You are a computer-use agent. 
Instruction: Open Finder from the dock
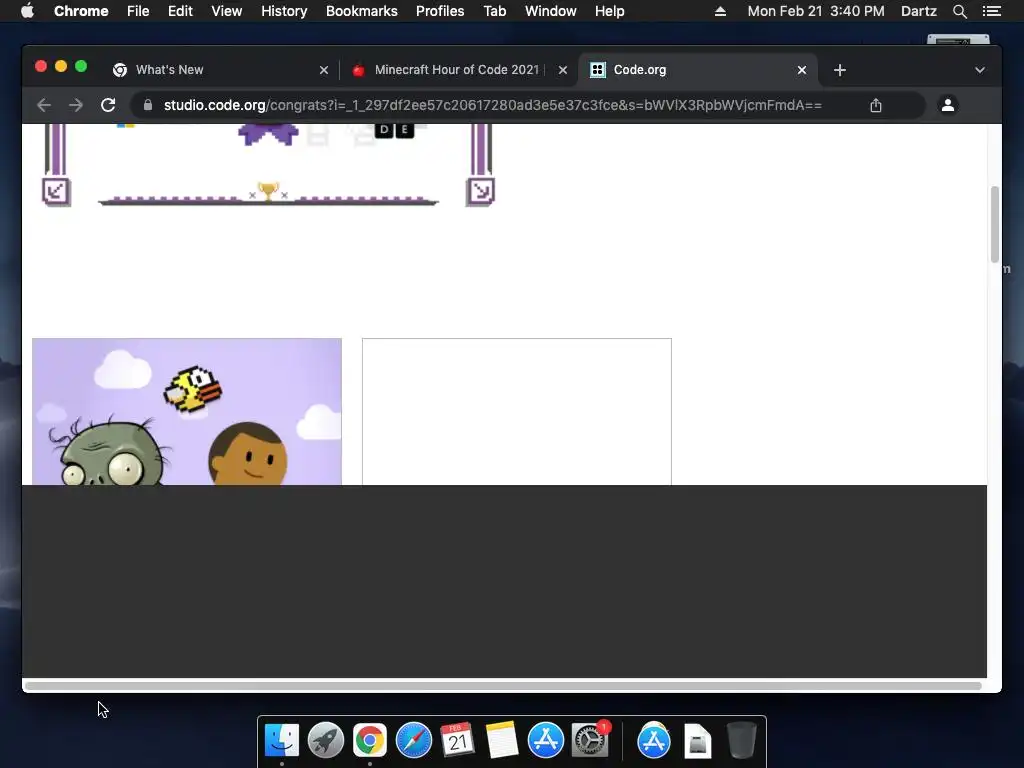point(282,740)
